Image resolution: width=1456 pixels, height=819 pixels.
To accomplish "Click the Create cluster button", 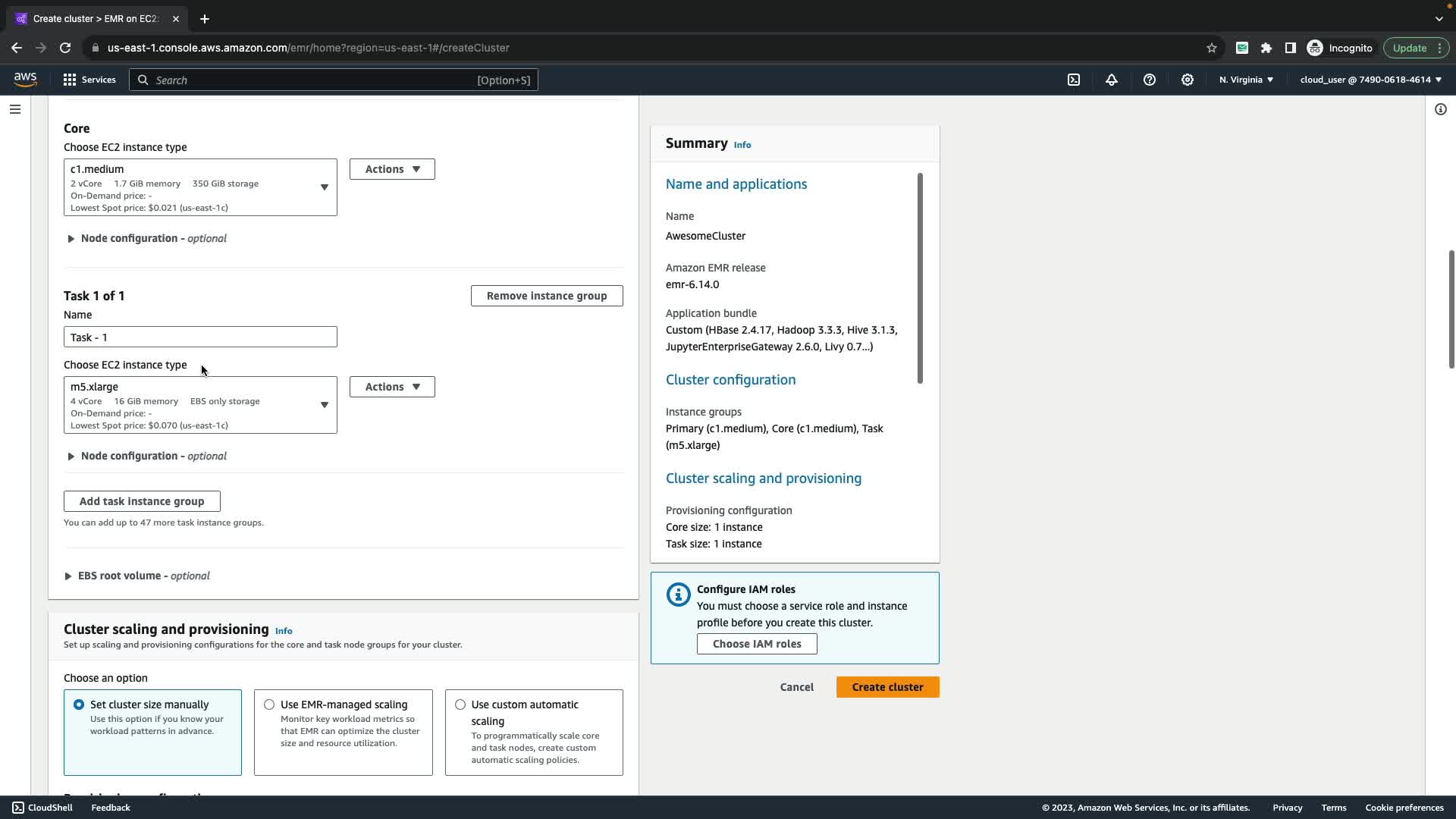I will pyautogui.click(x=887, y=687).
